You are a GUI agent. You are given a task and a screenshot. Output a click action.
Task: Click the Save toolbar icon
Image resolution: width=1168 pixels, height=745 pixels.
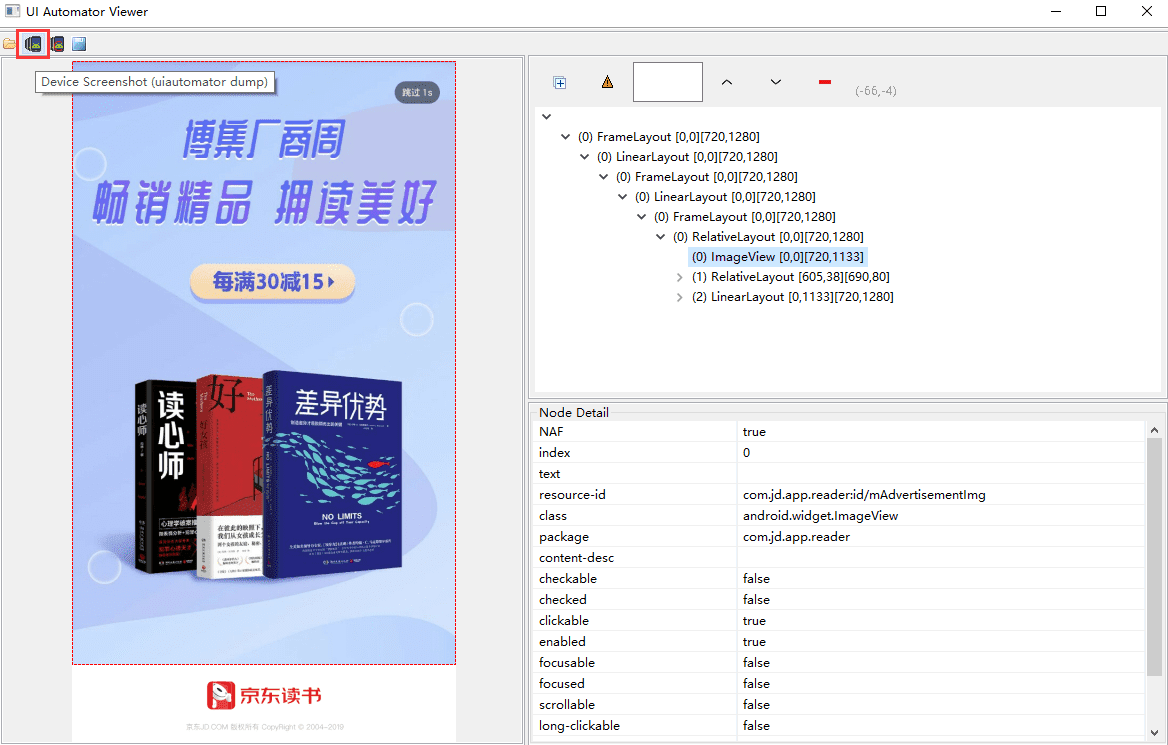(79, 44)
